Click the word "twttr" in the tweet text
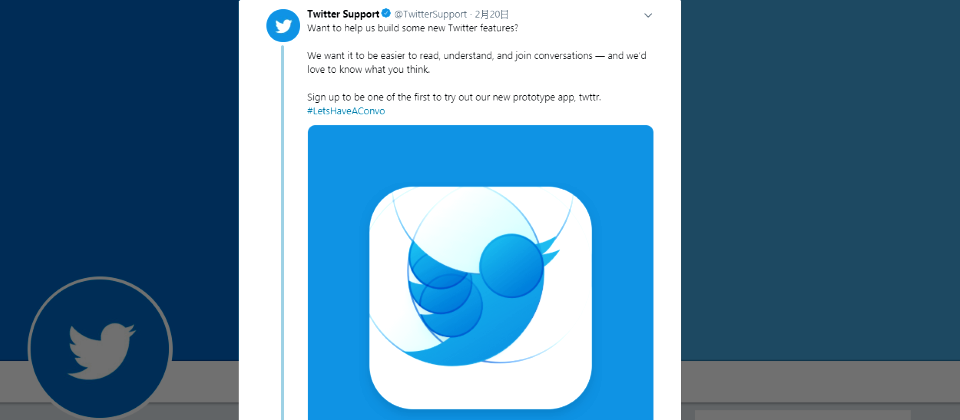 589,97
